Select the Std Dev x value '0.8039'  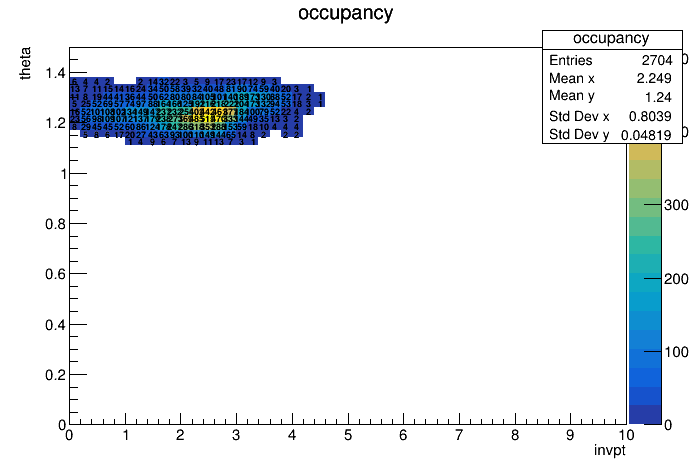coord(650,116)
